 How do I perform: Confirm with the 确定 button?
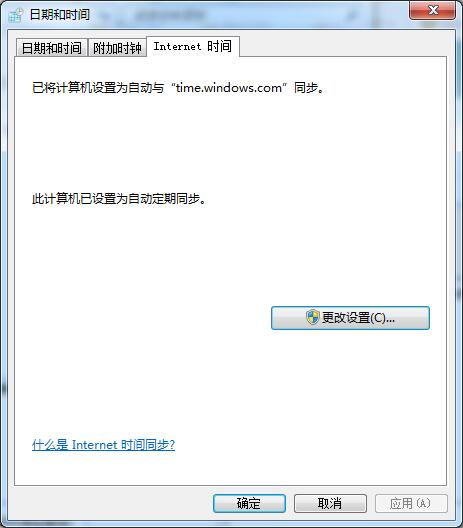pos(249,503)
